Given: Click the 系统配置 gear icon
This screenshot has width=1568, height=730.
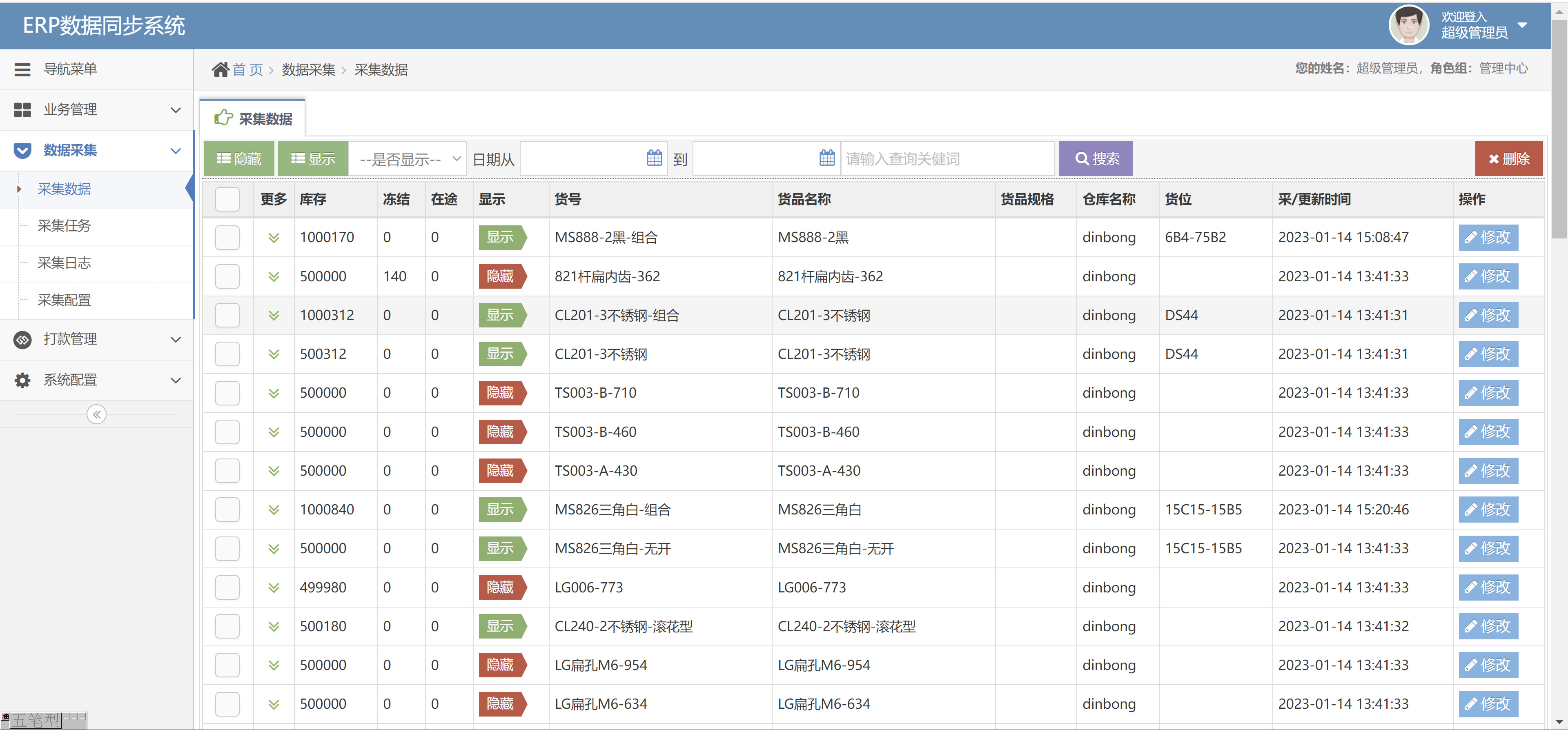Looking at the screenshot, I should [22, 380].
